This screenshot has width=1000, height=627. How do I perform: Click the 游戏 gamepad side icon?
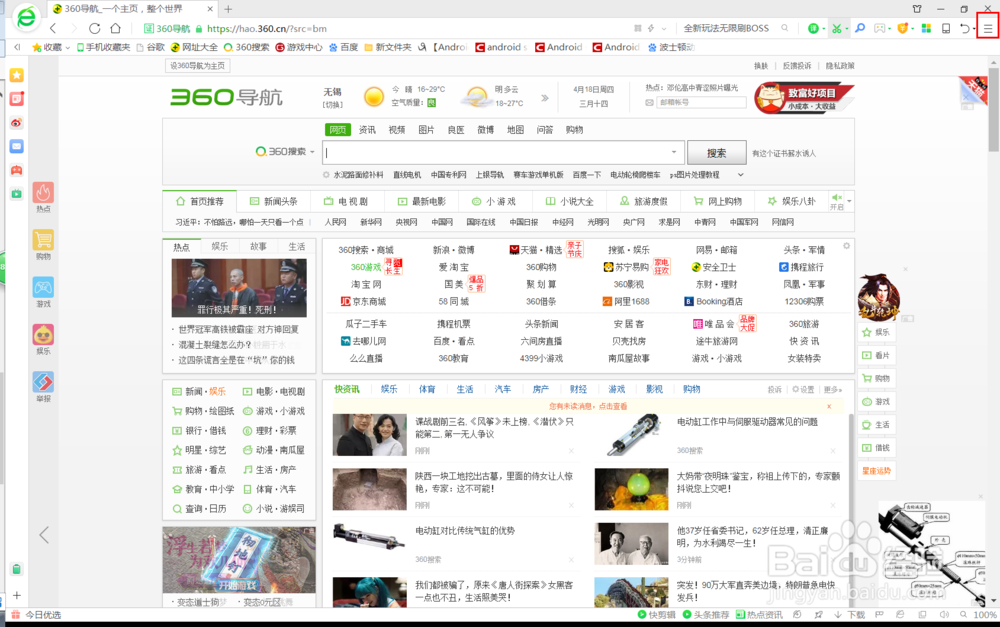pyautogui.click(x=43, y=288)
